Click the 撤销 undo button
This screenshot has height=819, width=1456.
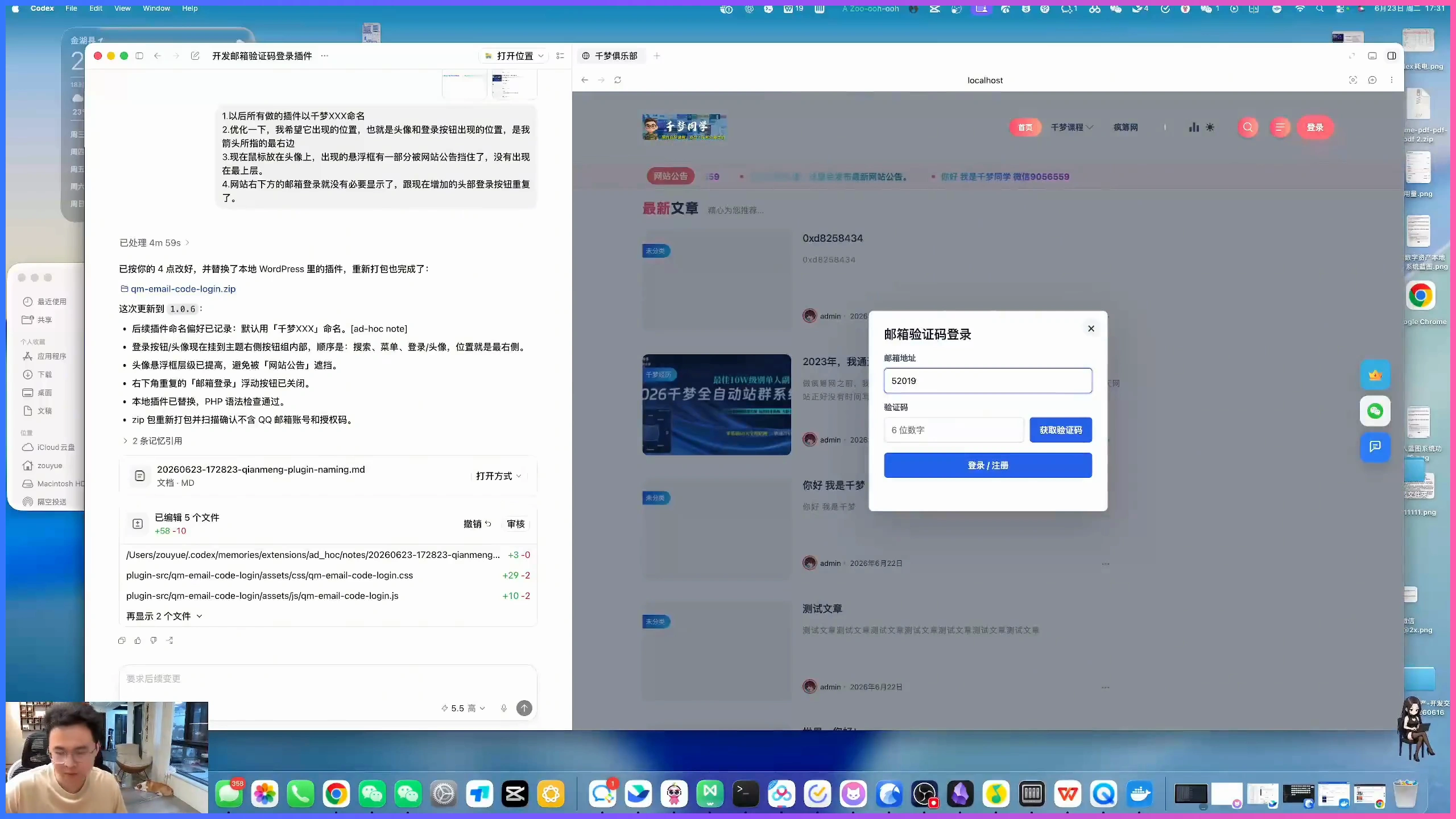tap(477, 524)
